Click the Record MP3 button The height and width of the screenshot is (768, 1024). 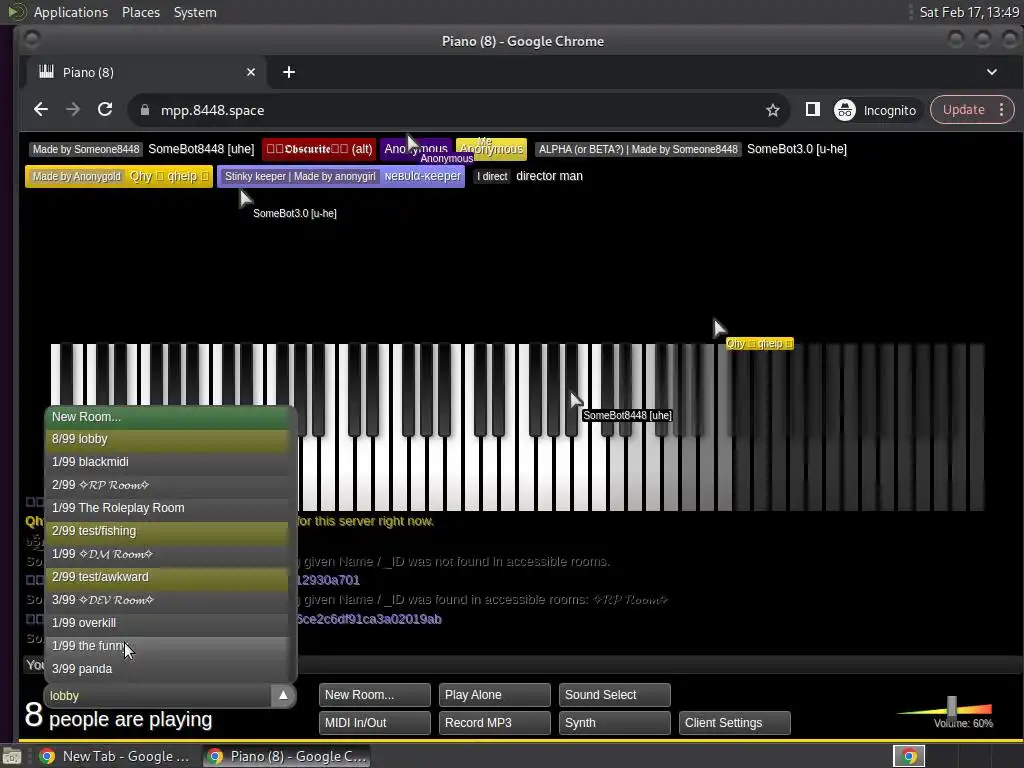[x=494, y=723]
